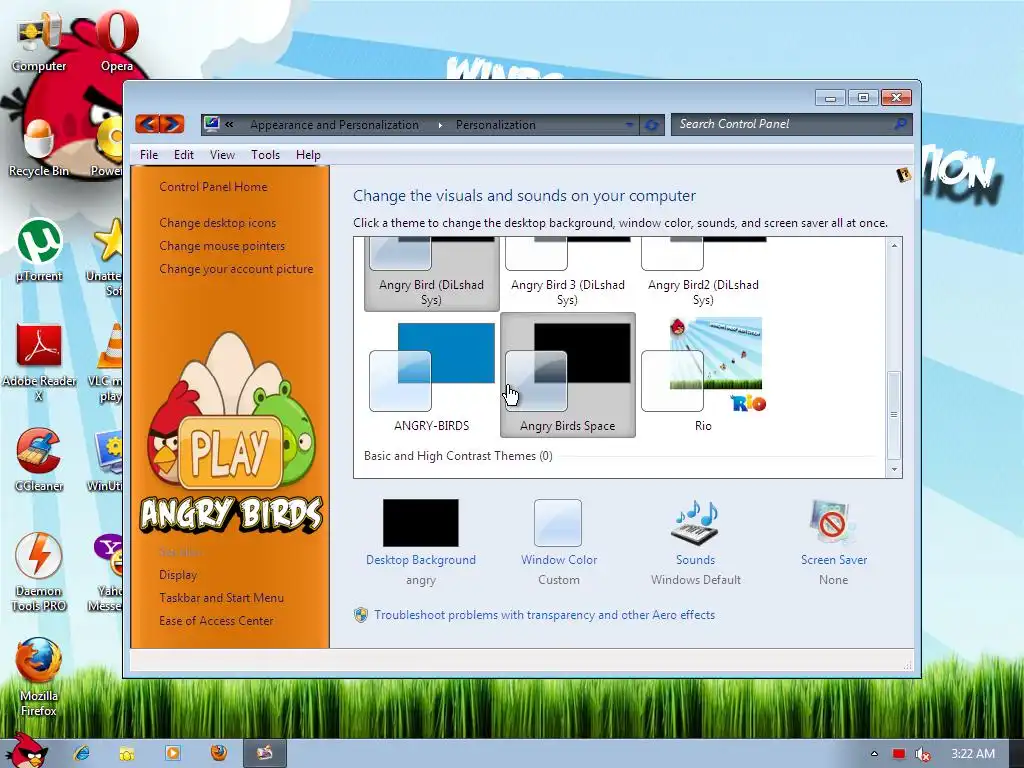Viewport: 1024px width, 768px height.
Task: Open address bar history dropdown
Action: click(629, 125)
